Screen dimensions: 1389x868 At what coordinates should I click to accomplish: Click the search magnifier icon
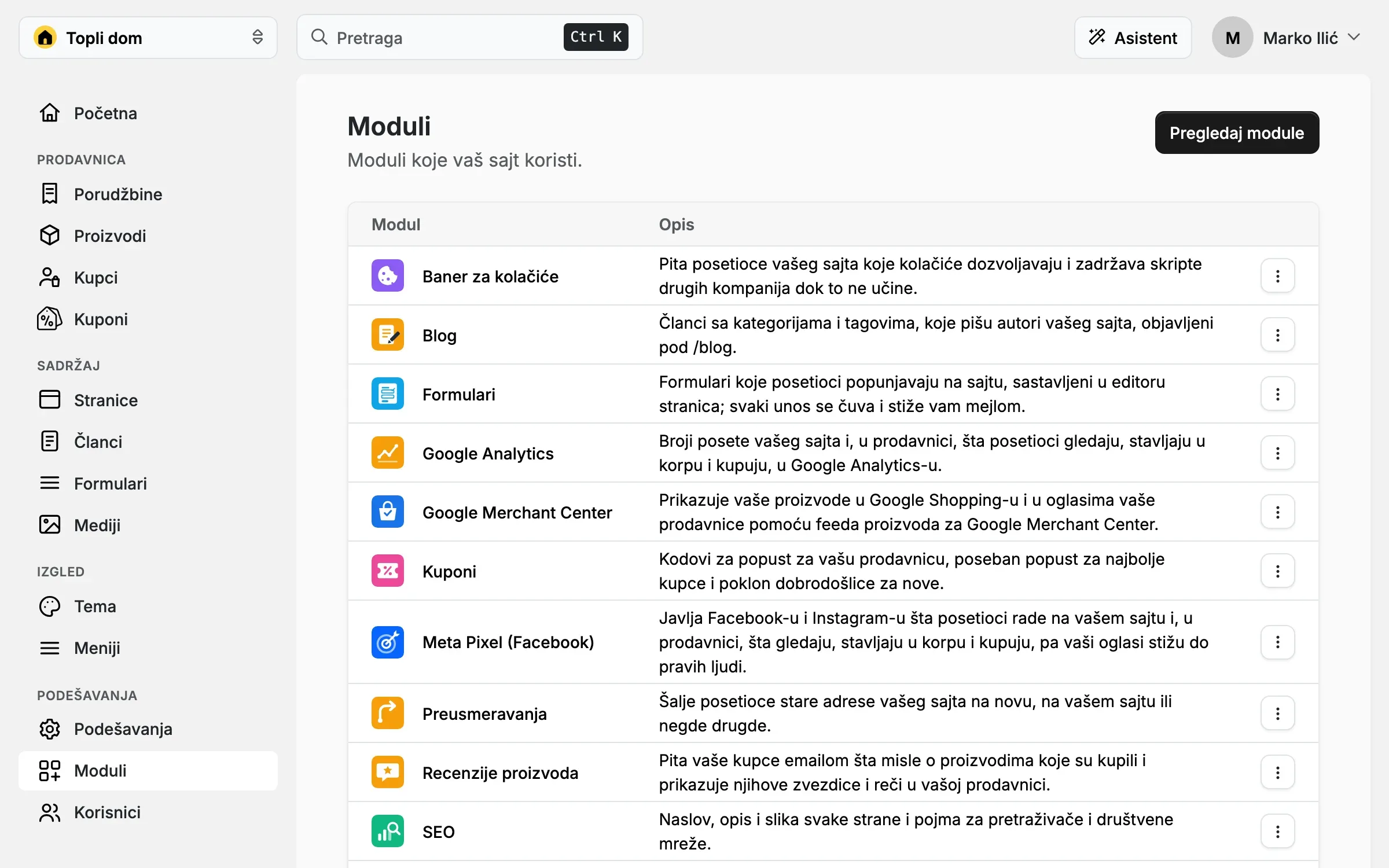click(319, 37)
